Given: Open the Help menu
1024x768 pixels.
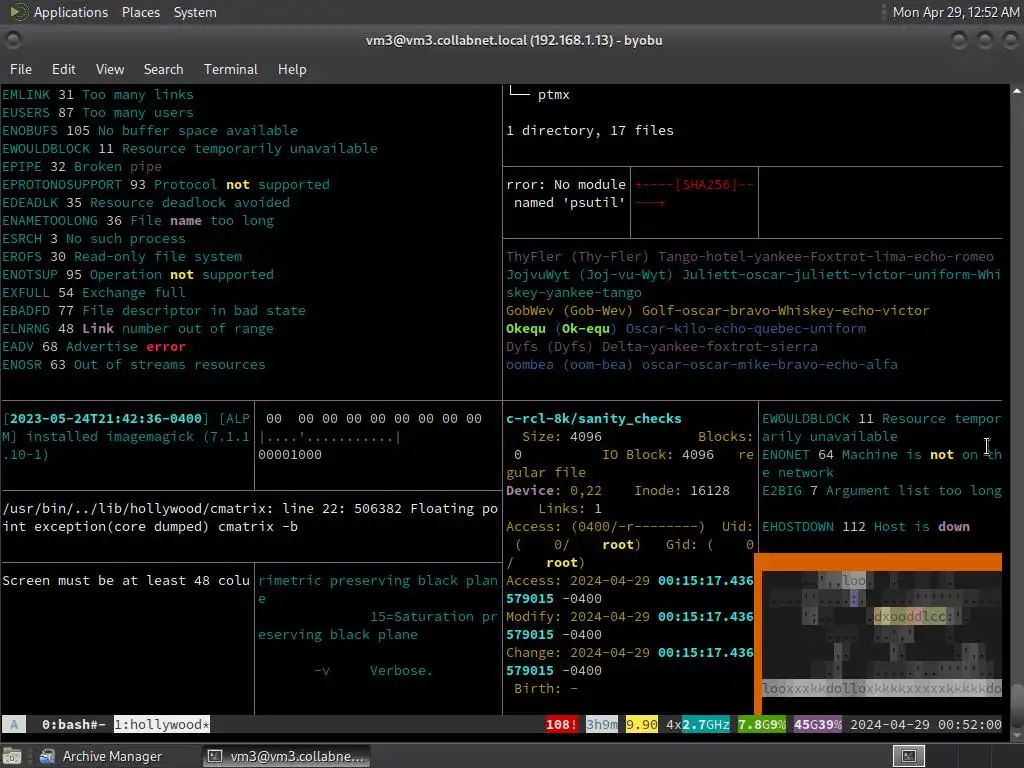Looking at the screenshot, I should [x=292, y=69].
